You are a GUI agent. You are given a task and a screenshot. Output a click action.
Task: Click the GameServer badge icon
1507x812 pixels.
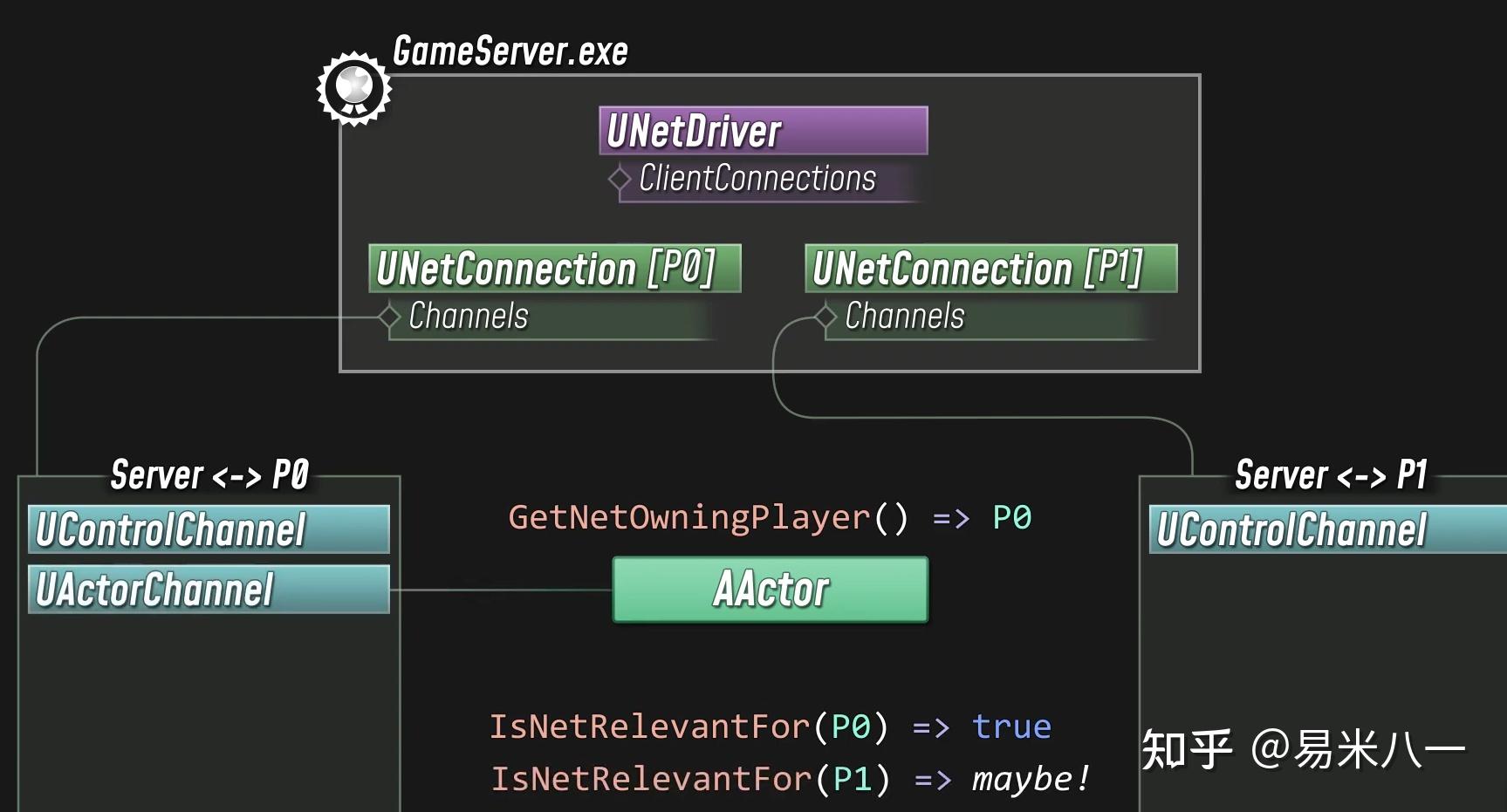click(353, 88)
